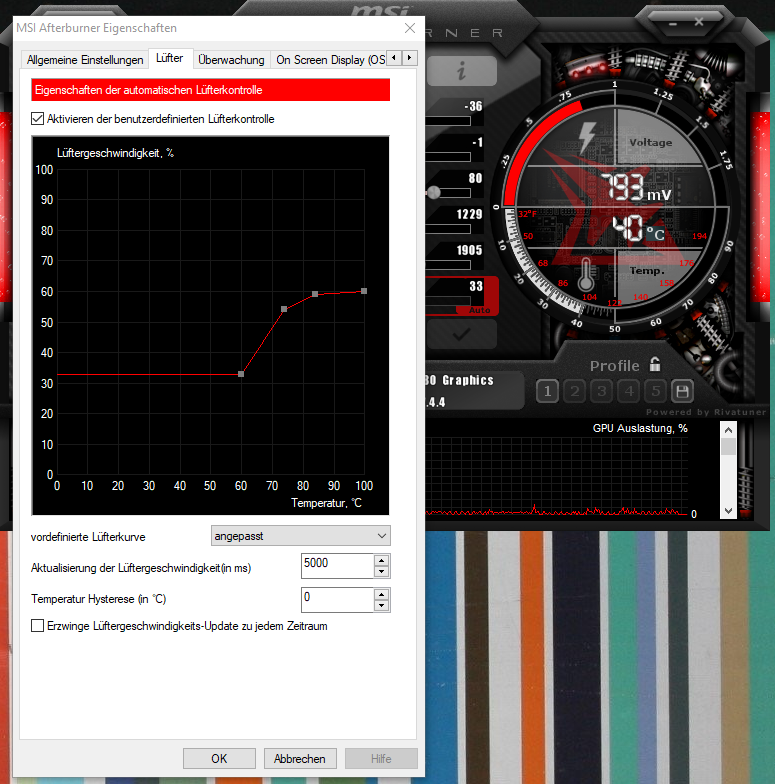Select fan curve point at 60°C
This screenshot has height=784, width=775.
[241, 374]
